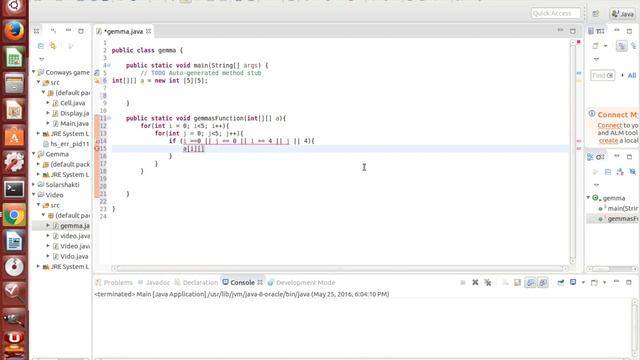Open the Declaration tab

click(x=196, y=282)
